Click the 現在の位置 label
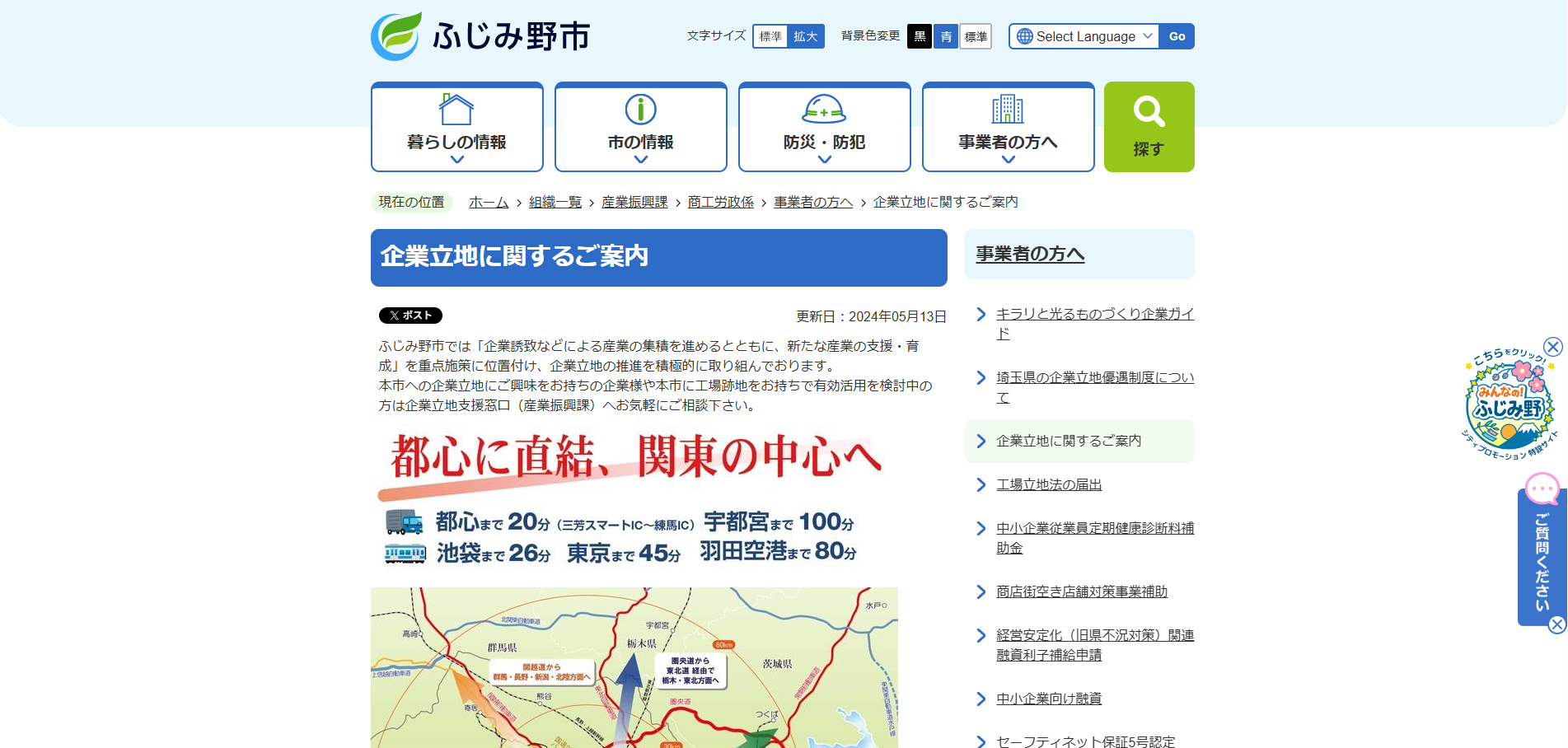1568x748 pixels. (x=411, y=202)
